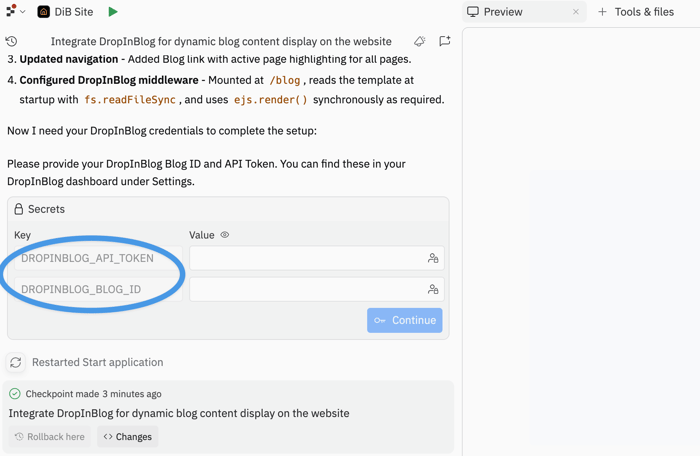Image resolution: width=700 pixels, height=456 pixels.
Task: Click the Secrets lock icon
Action: [18, 209]
